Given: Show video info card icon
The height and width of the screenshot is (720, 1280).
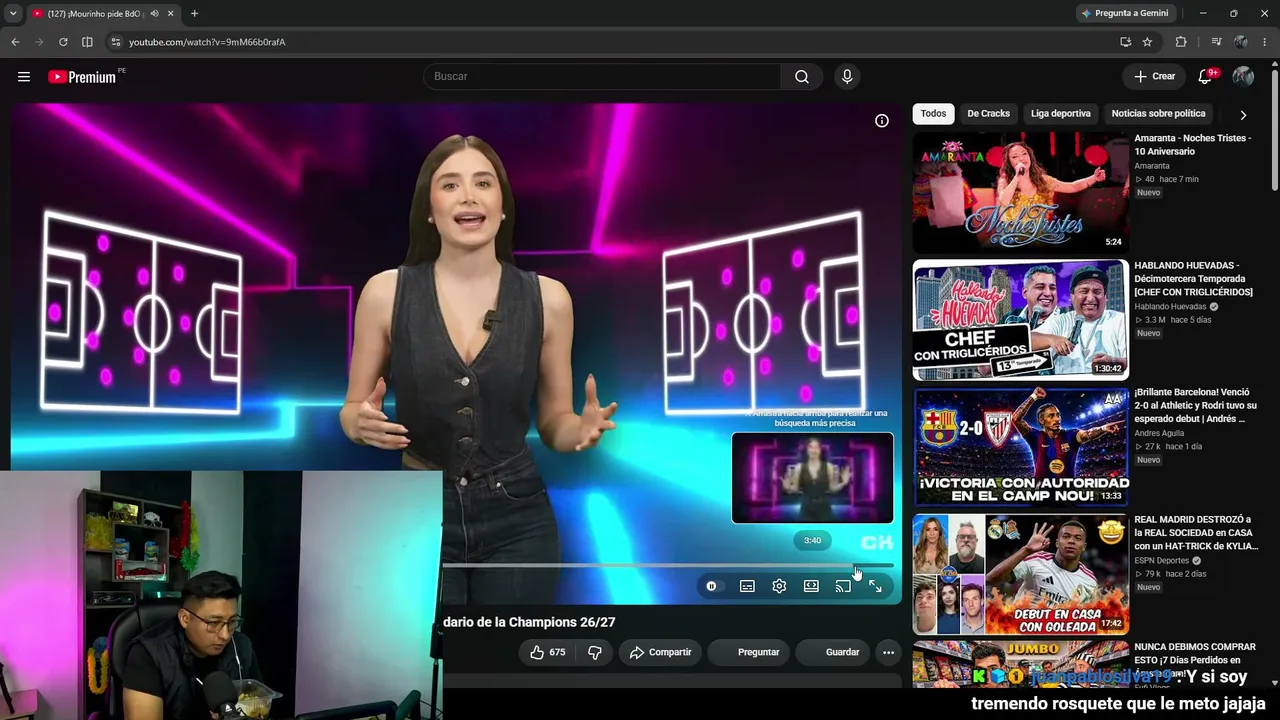Looking at the screenshot, I should [x=882, y=121].
